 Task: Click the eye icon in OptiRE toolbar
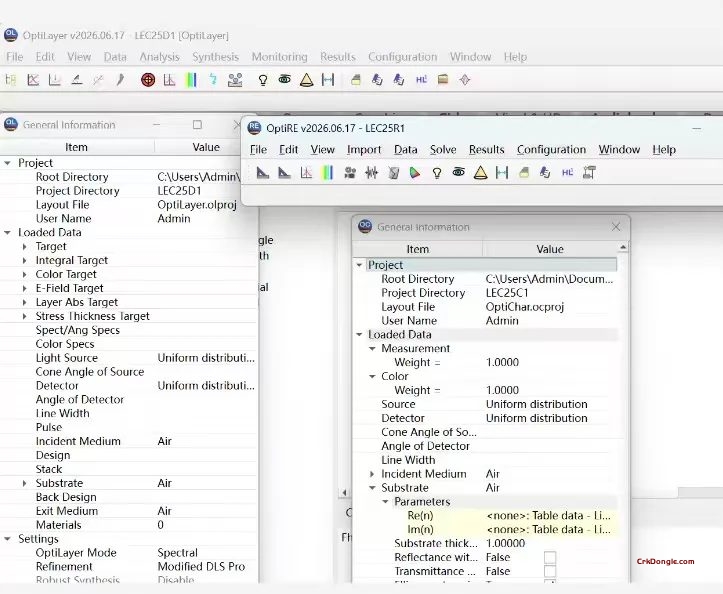[458, 172]
